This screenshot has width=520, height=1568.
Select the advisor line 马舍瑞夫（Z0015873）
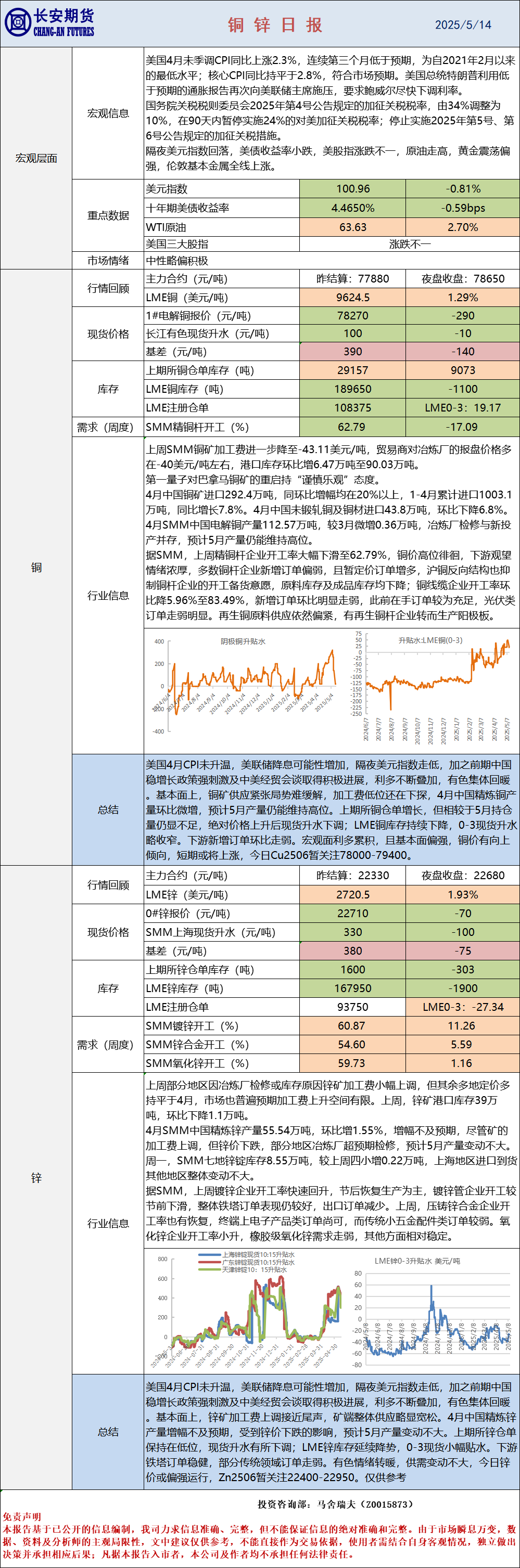pyautogui.click(x=366, y=1505)
